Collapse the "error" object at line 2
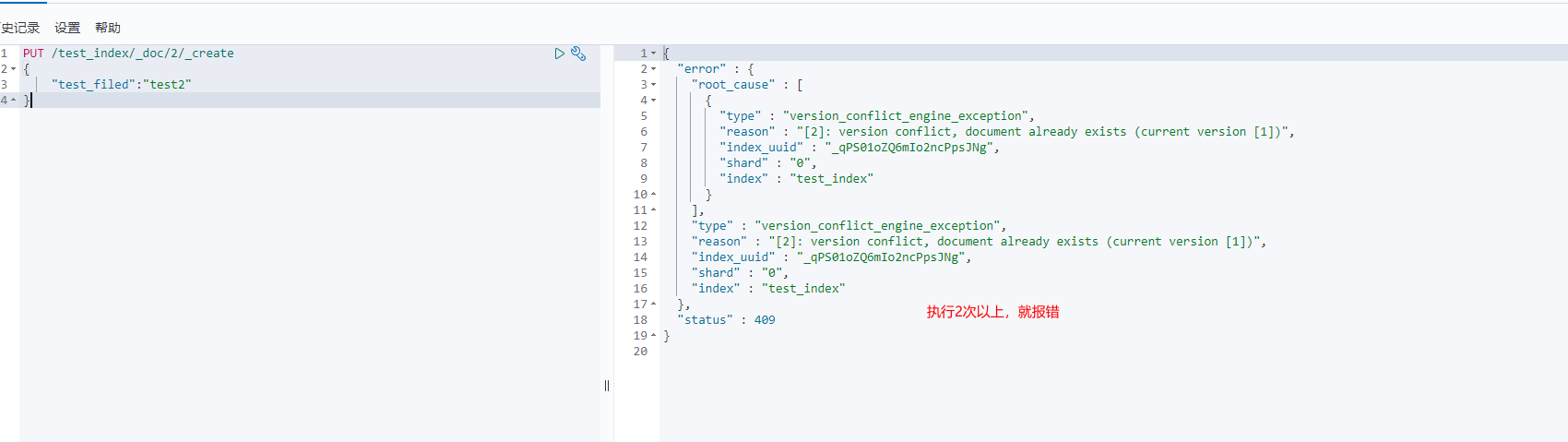 click(654, 69)
